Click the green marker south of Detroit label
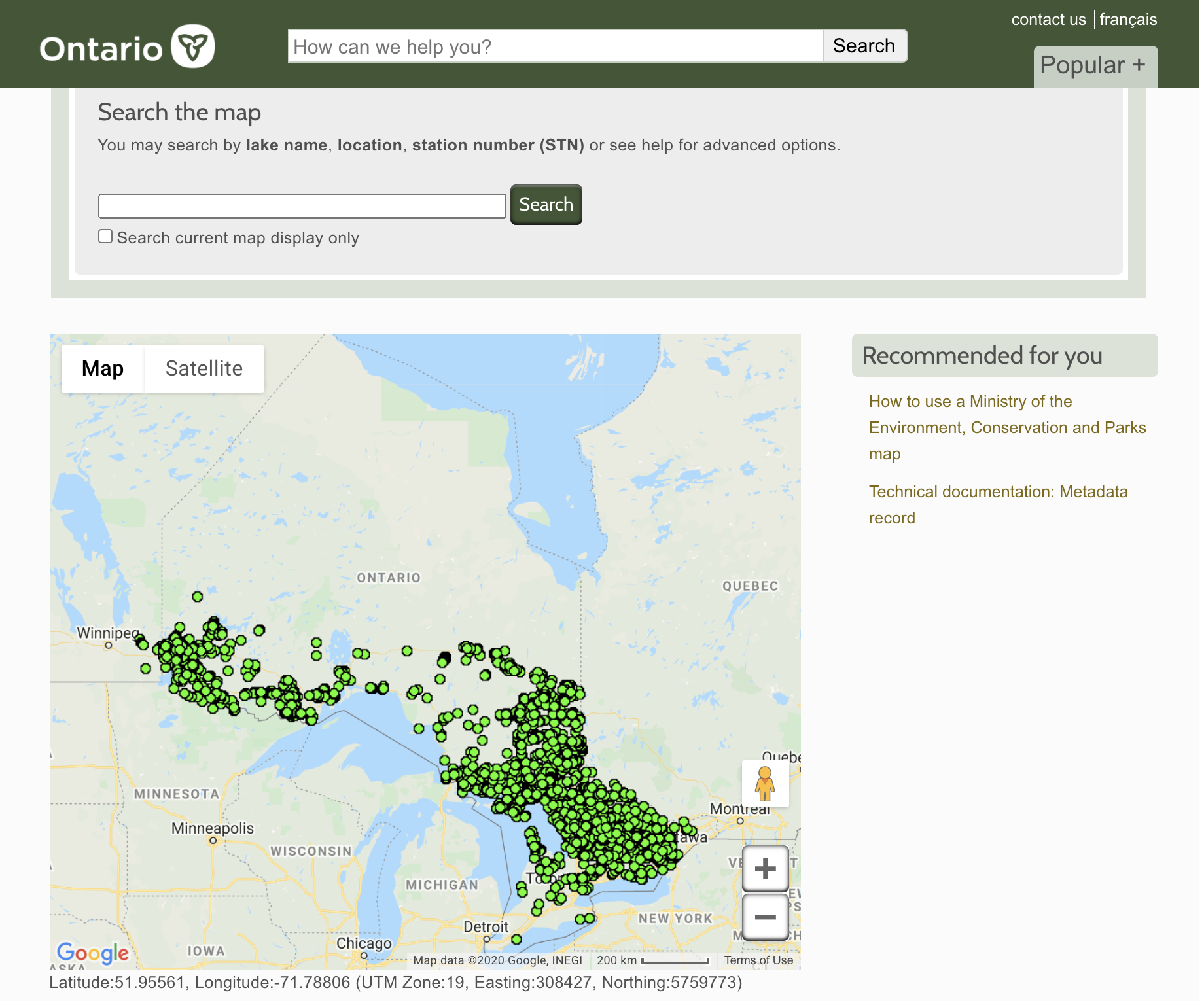1204x1001 pixels. click(516, 940)
